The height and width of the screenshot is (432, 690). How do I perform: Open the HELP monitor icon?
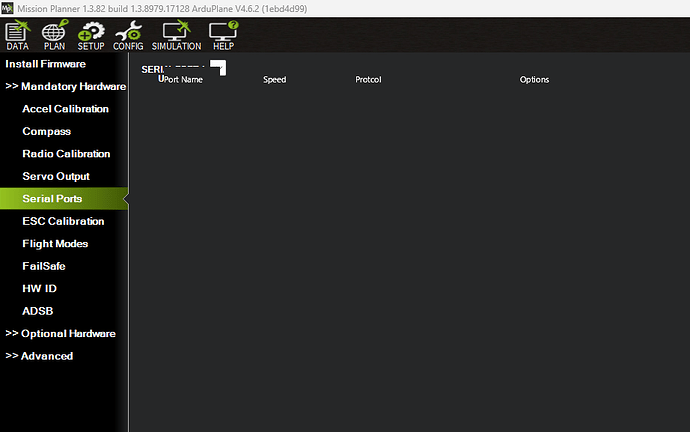point(222,35)
